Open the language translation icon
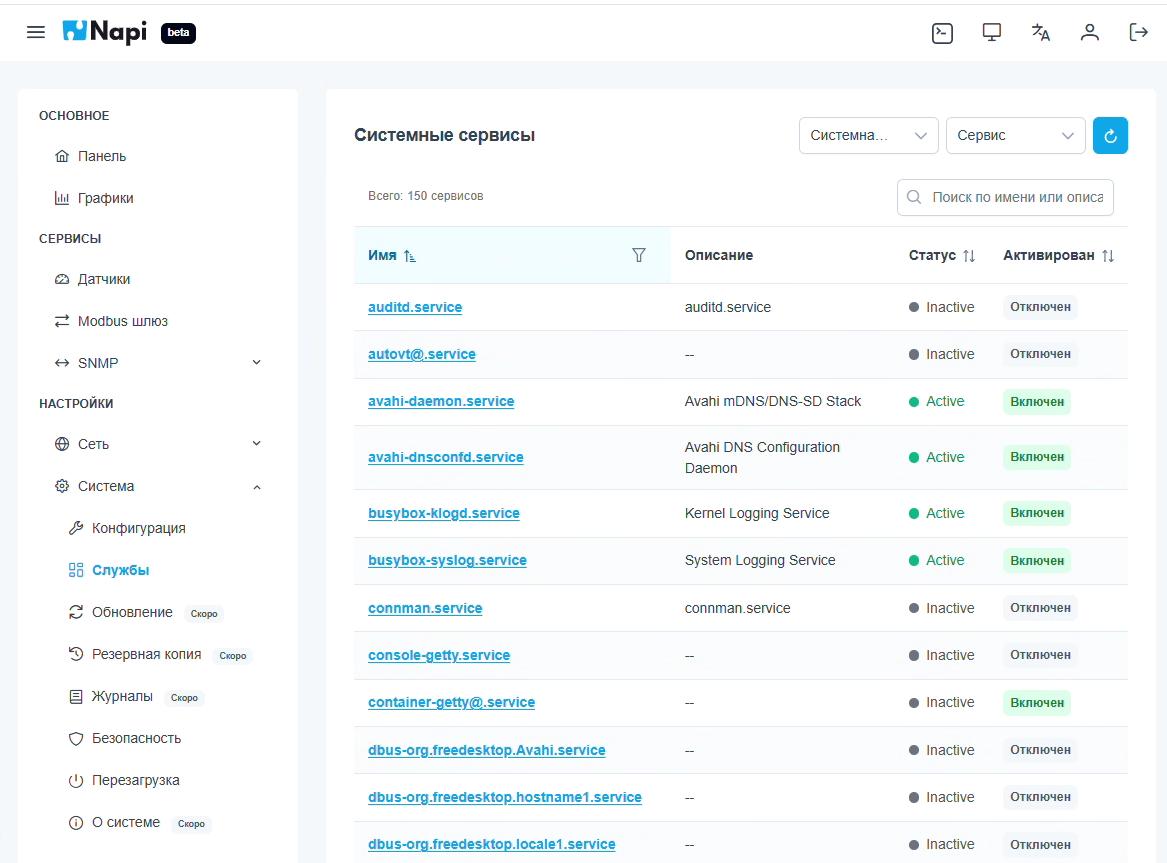Image resolution: width=1167 pixels, height=863 pixels. pyautogui.click(x=1041, y=33)
